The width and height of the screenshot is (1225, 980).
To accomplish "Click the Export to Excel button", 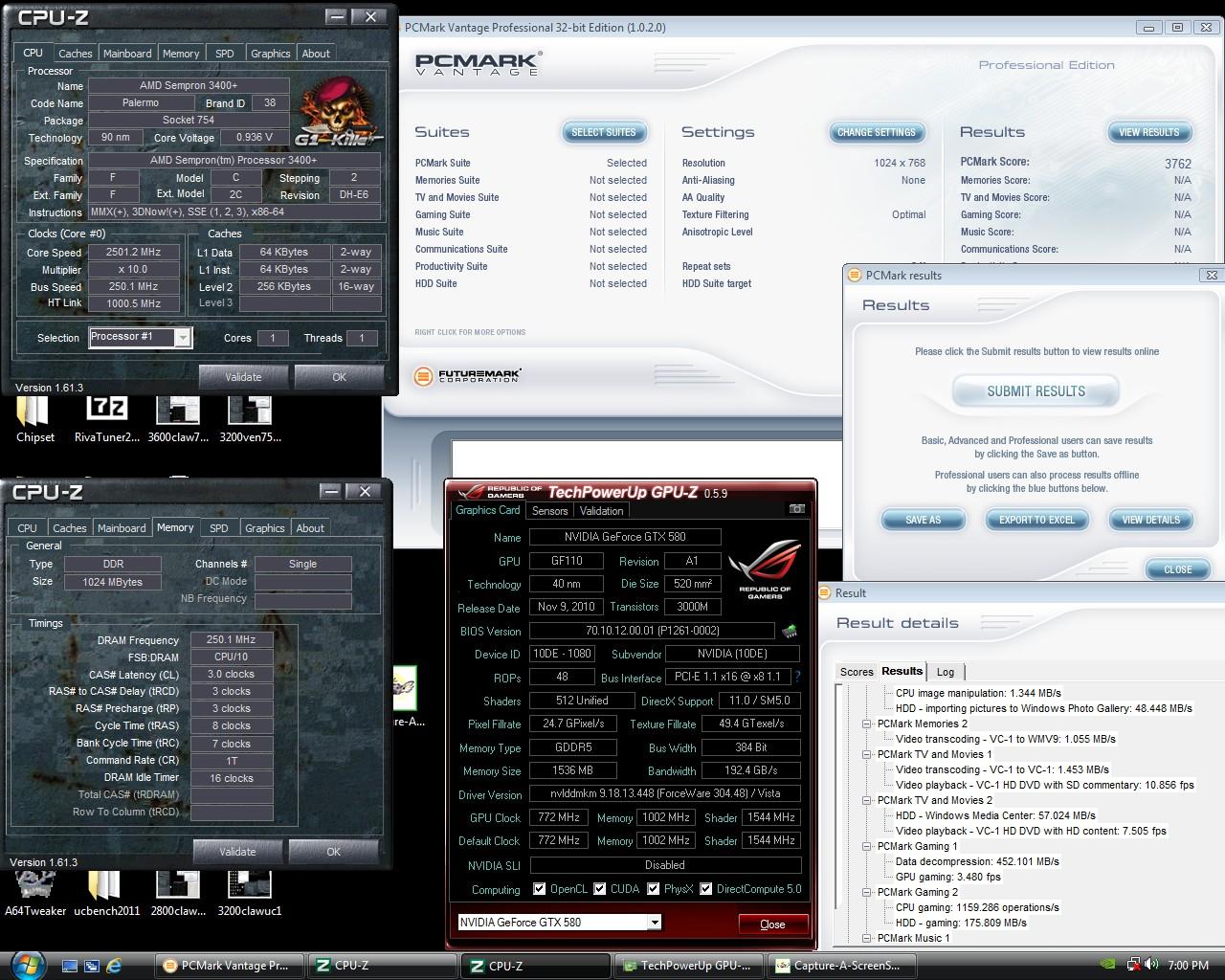I will pyautogui.click(x=1037, y=520).
